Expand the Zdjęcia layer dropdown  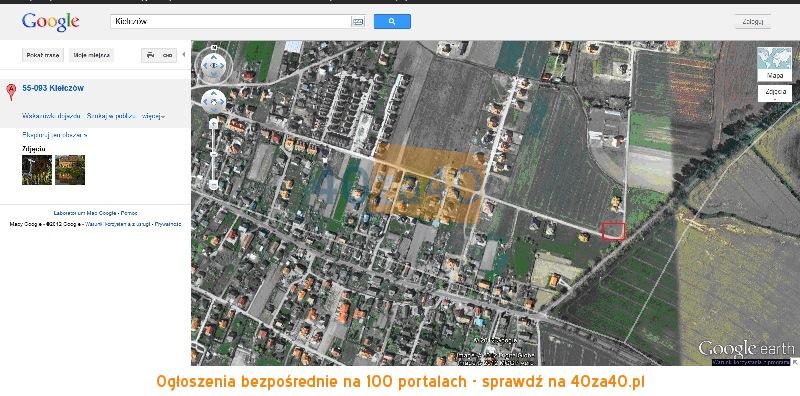pyautogui.click(x=774, y=93)
